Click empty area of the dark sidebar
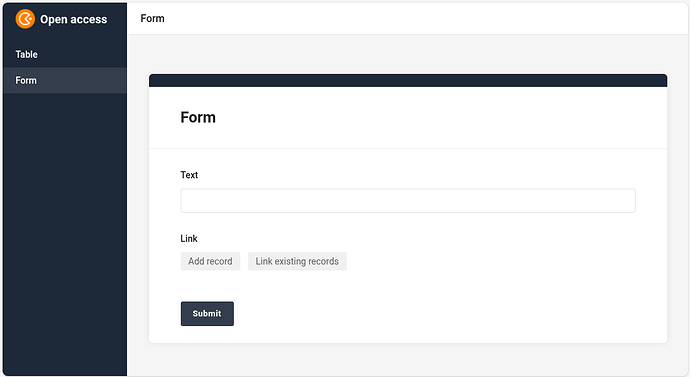 65,233
